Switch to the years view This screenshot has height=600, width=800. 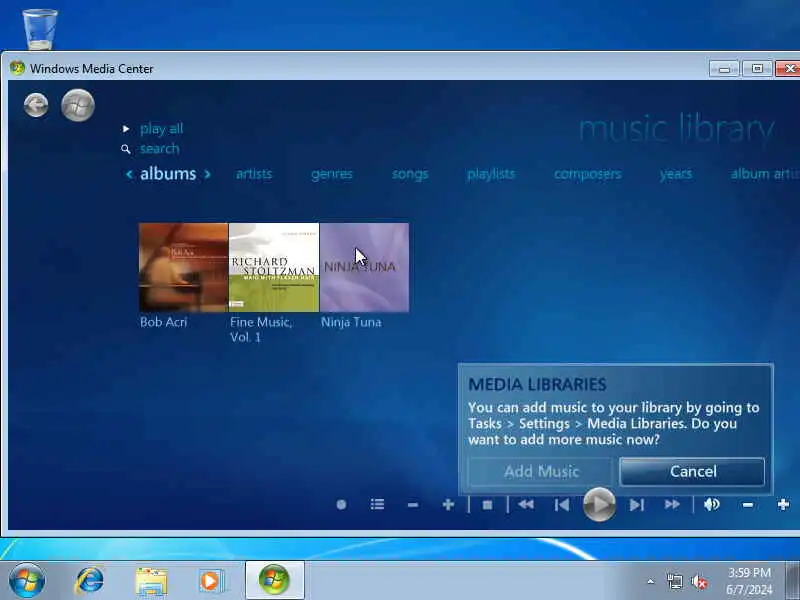[x=676, y=174]
